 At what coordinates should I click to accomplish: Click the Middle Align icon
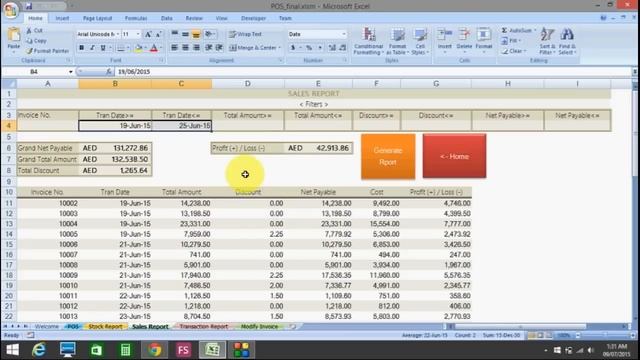pyautogui.click(x=185, y=34)
